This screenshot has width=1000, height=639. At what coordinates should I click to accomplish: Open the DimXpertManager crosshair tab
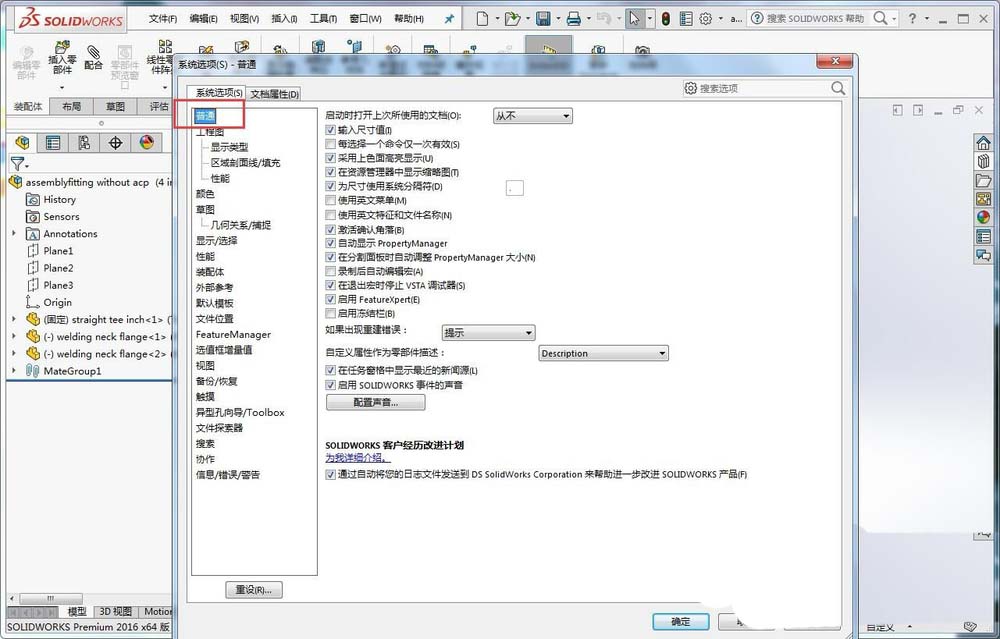(115, 142)
